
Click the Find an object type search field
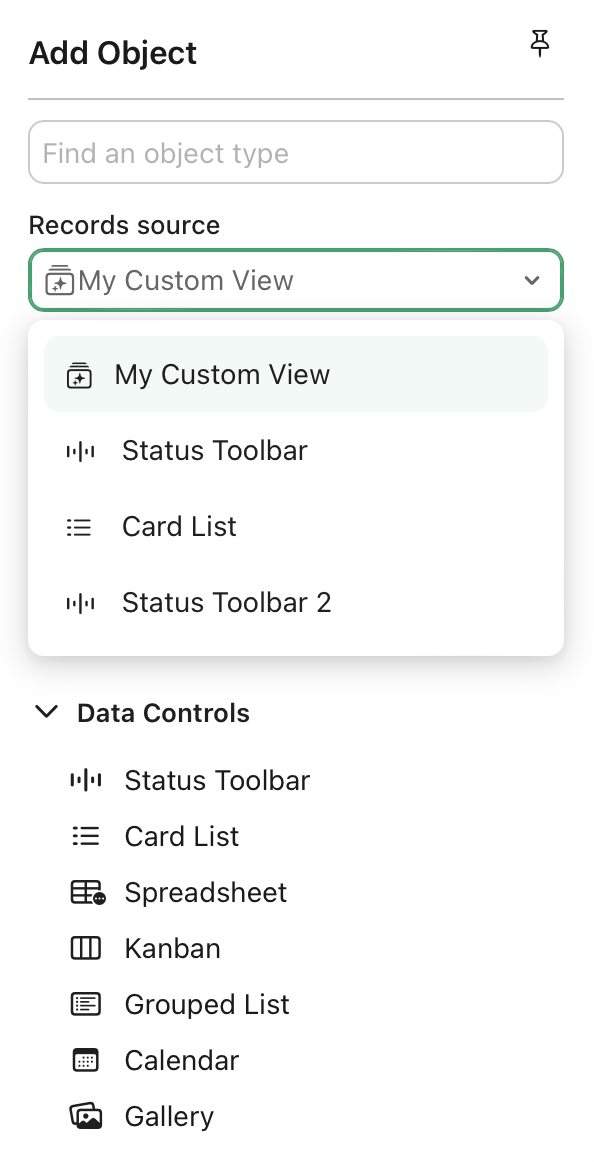296,152
